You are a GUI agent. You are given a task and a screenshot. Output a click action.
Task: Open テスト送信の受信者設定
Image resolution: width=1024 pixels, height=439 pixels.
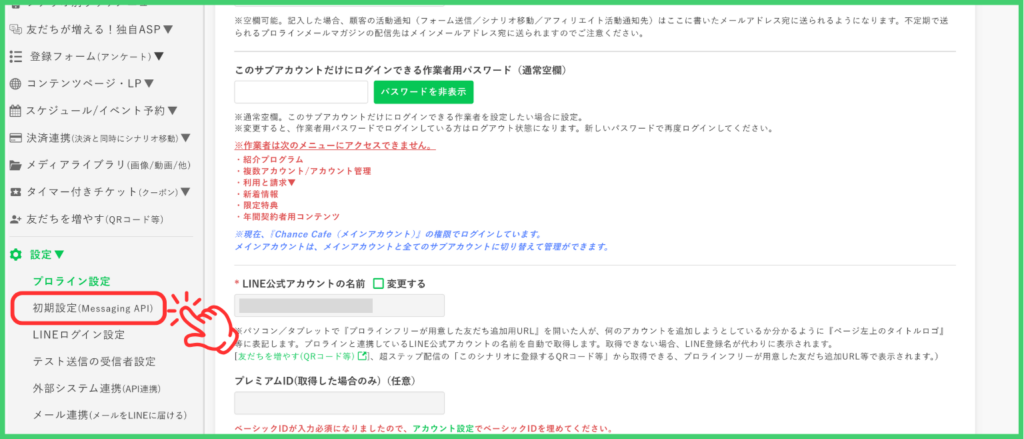point(94,362)
